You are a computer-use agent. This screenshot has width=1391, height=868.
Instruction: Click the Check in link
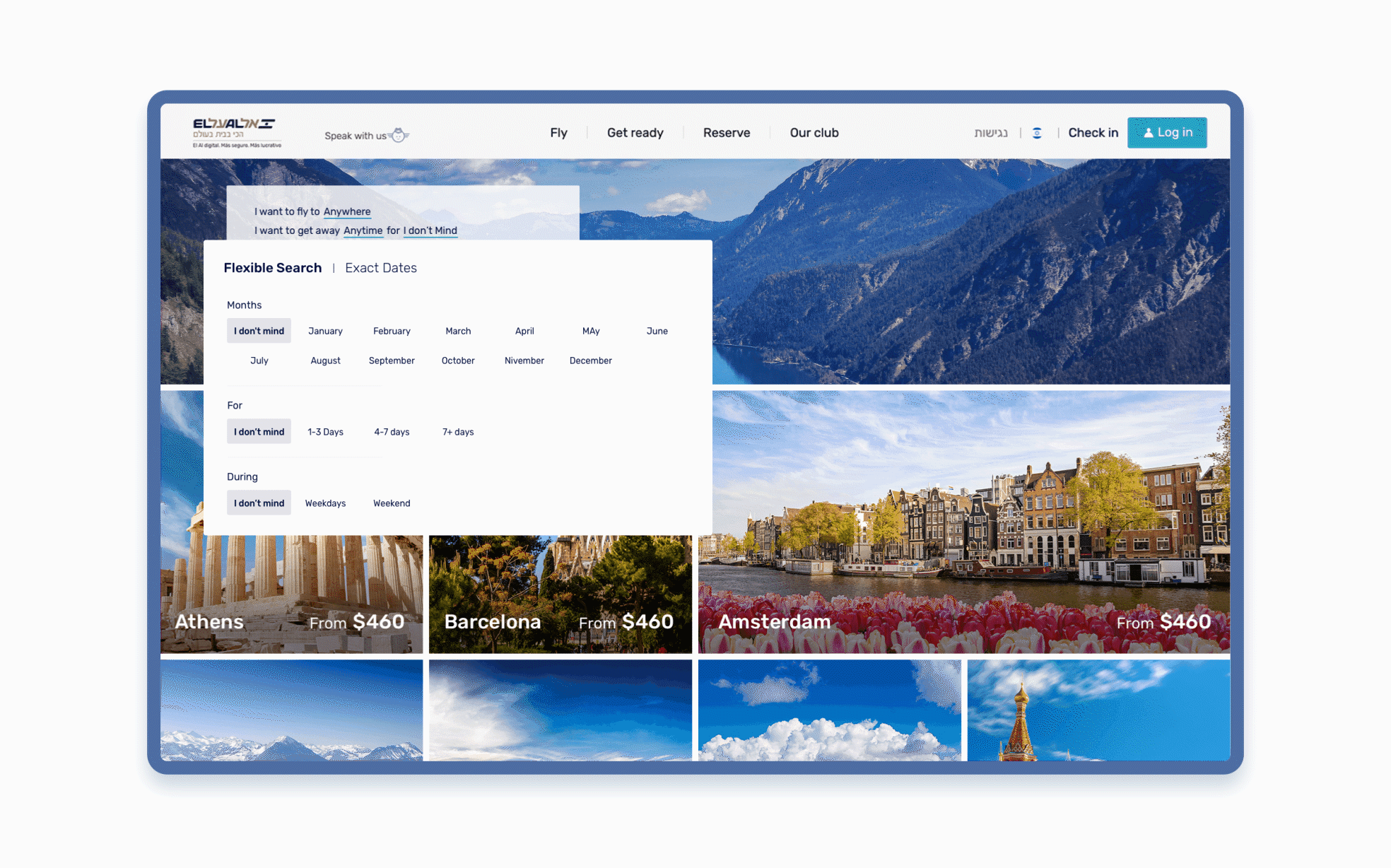click(1093, 133)
